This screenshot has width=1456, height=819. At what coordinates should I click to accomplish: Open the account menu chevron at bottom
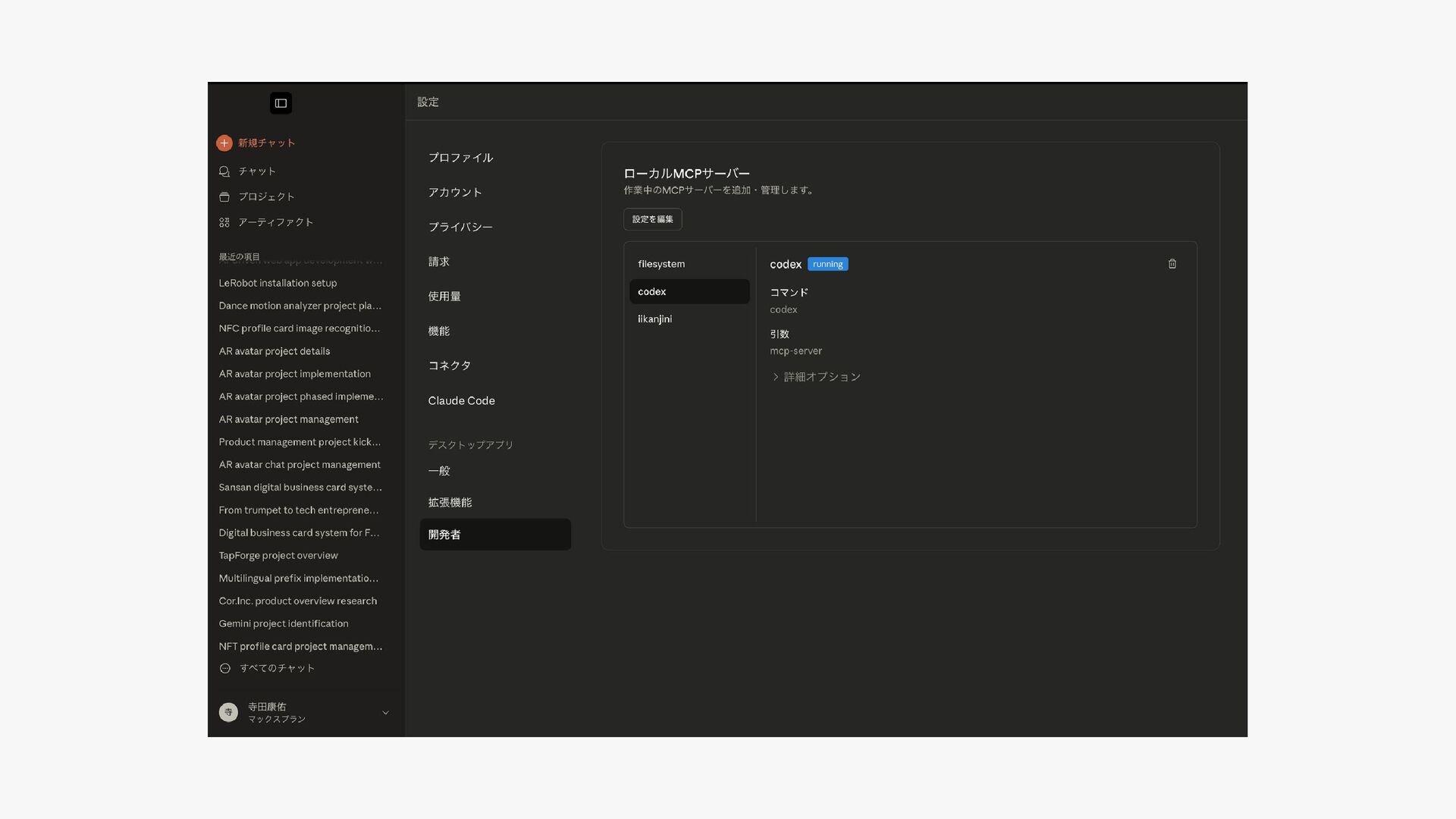point(385,713)
